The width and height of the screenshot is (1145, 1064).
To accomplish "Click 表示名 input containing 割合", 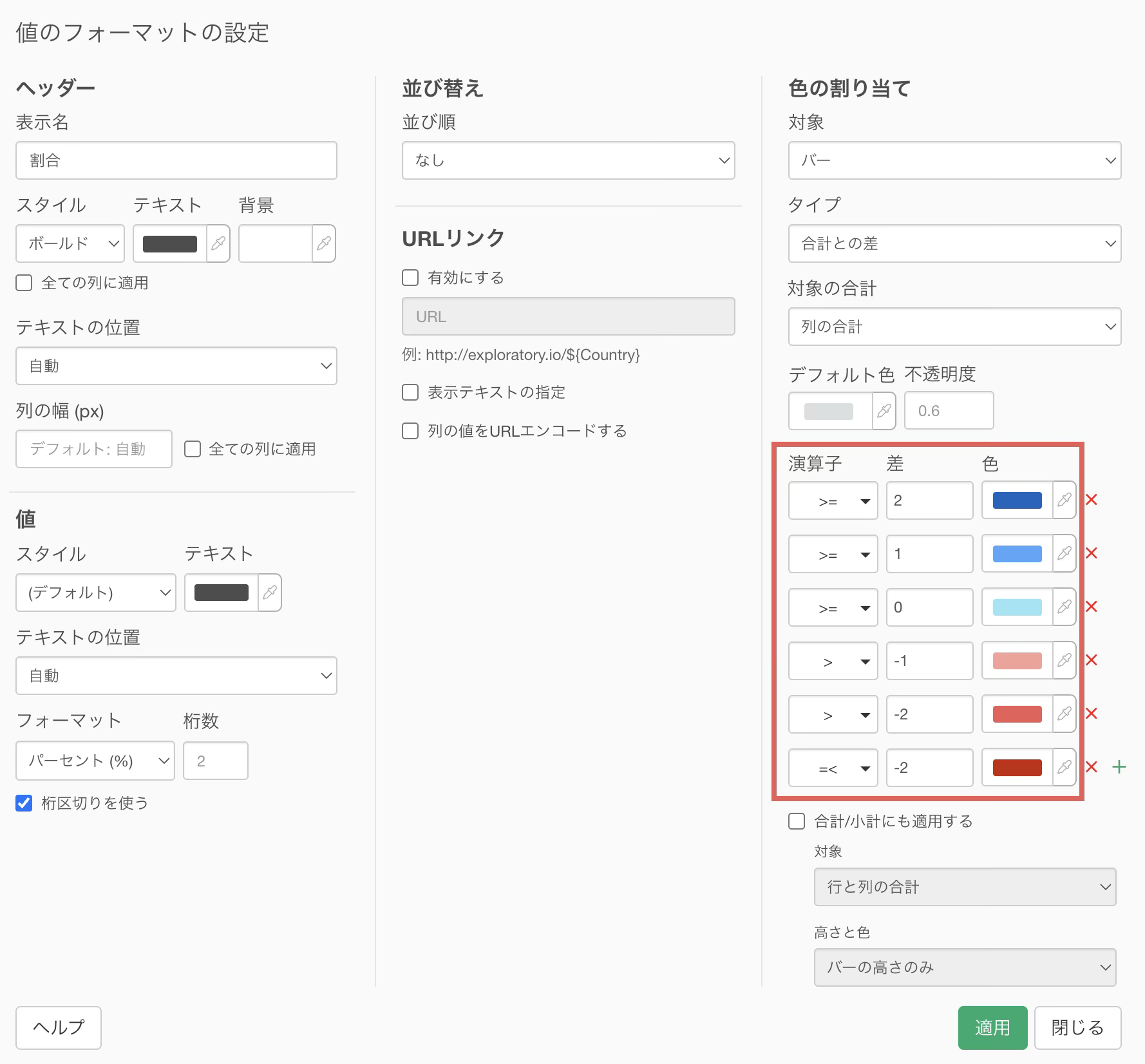I will [176, 160].
